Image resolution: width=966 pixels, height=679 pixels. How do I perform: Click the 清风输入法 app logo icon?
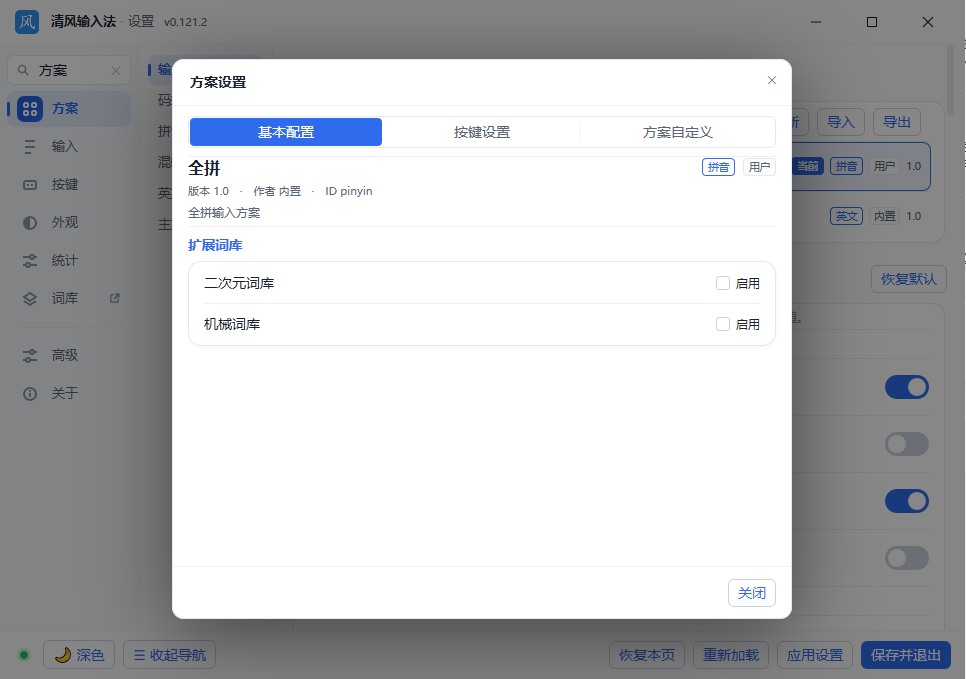(x=26, y=22)
